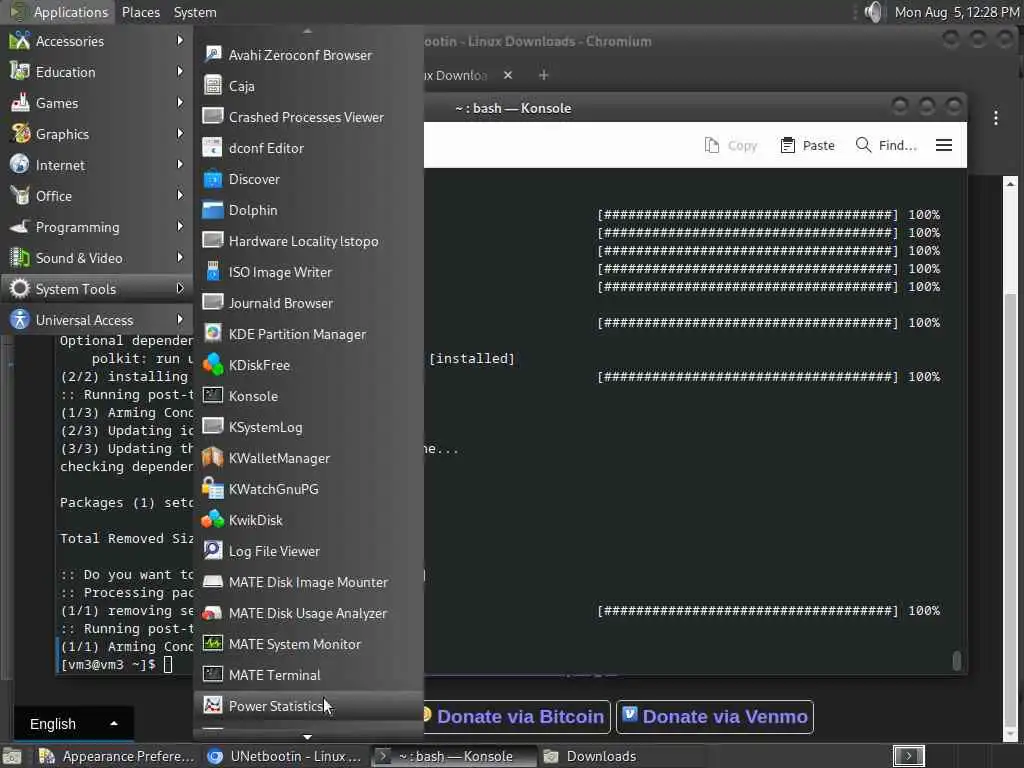Click the show desktop button in bottom panel
The width and height of the screenshot is (1024, 768).
(12, 756)
